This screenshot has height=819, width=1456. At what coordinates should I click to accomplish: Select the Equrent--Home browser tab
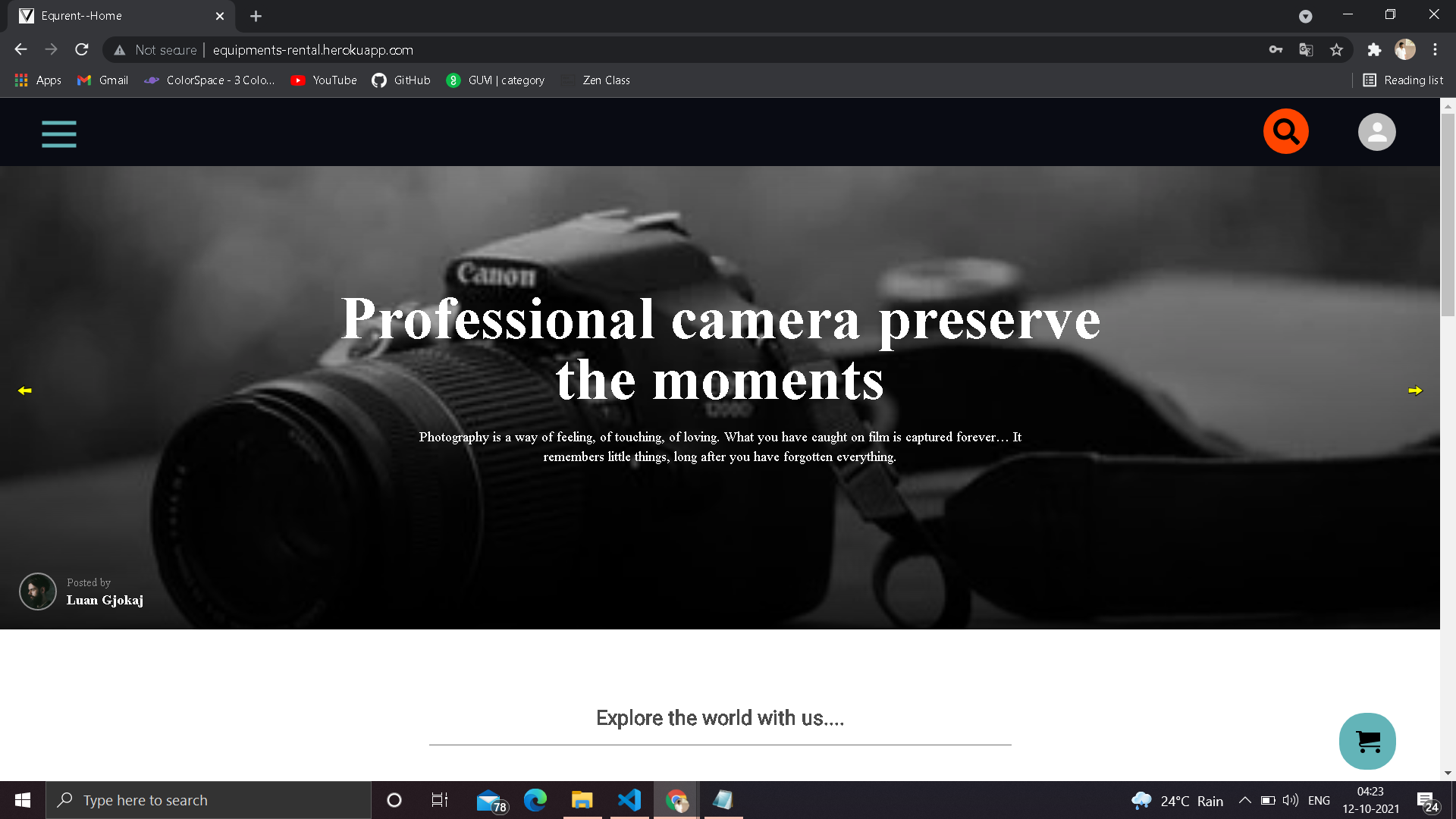pyautogui.click(x=114, y=16)
